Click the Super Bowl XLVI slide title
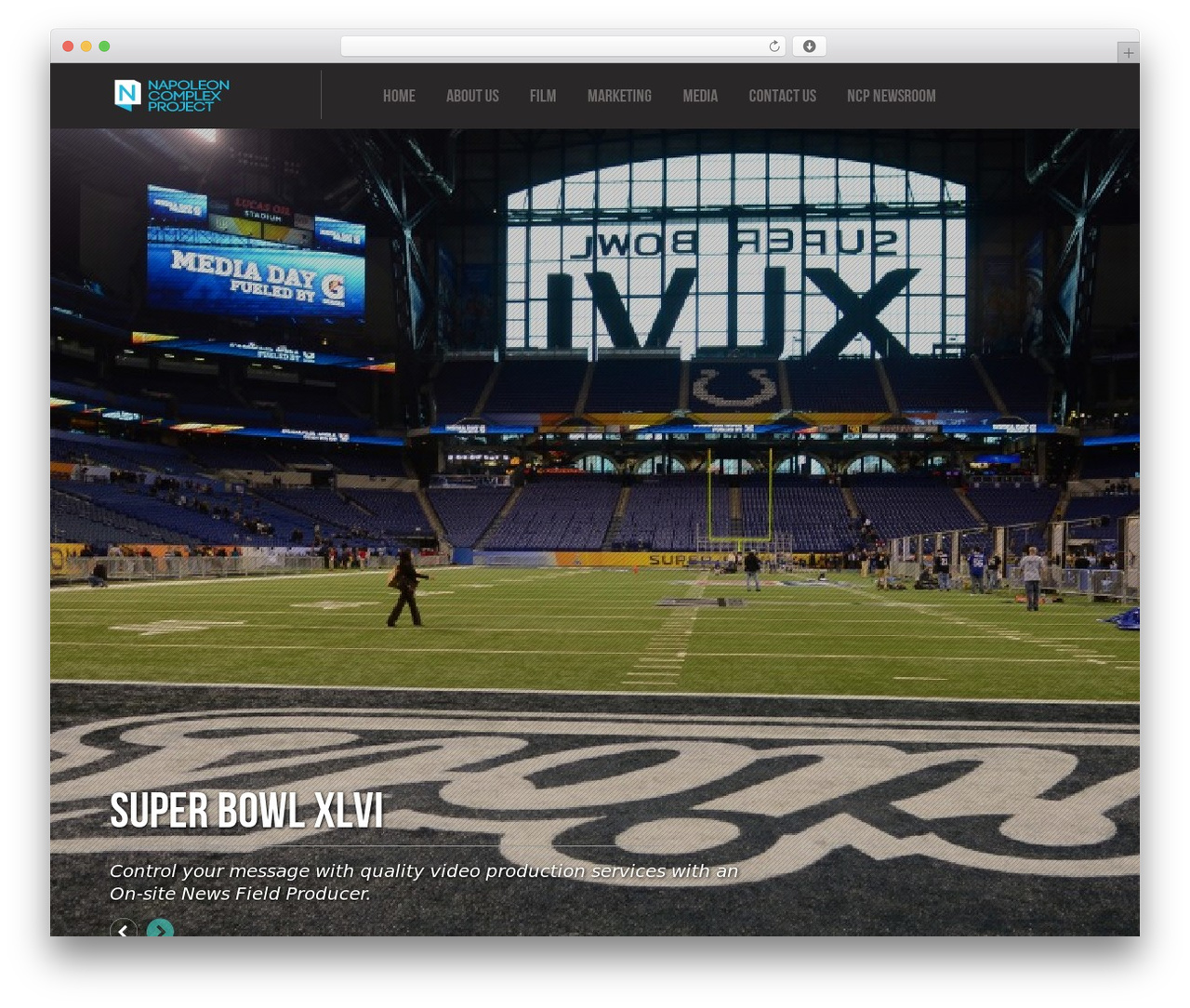This screenshot has height=1008, width=1190. [246, 811]
